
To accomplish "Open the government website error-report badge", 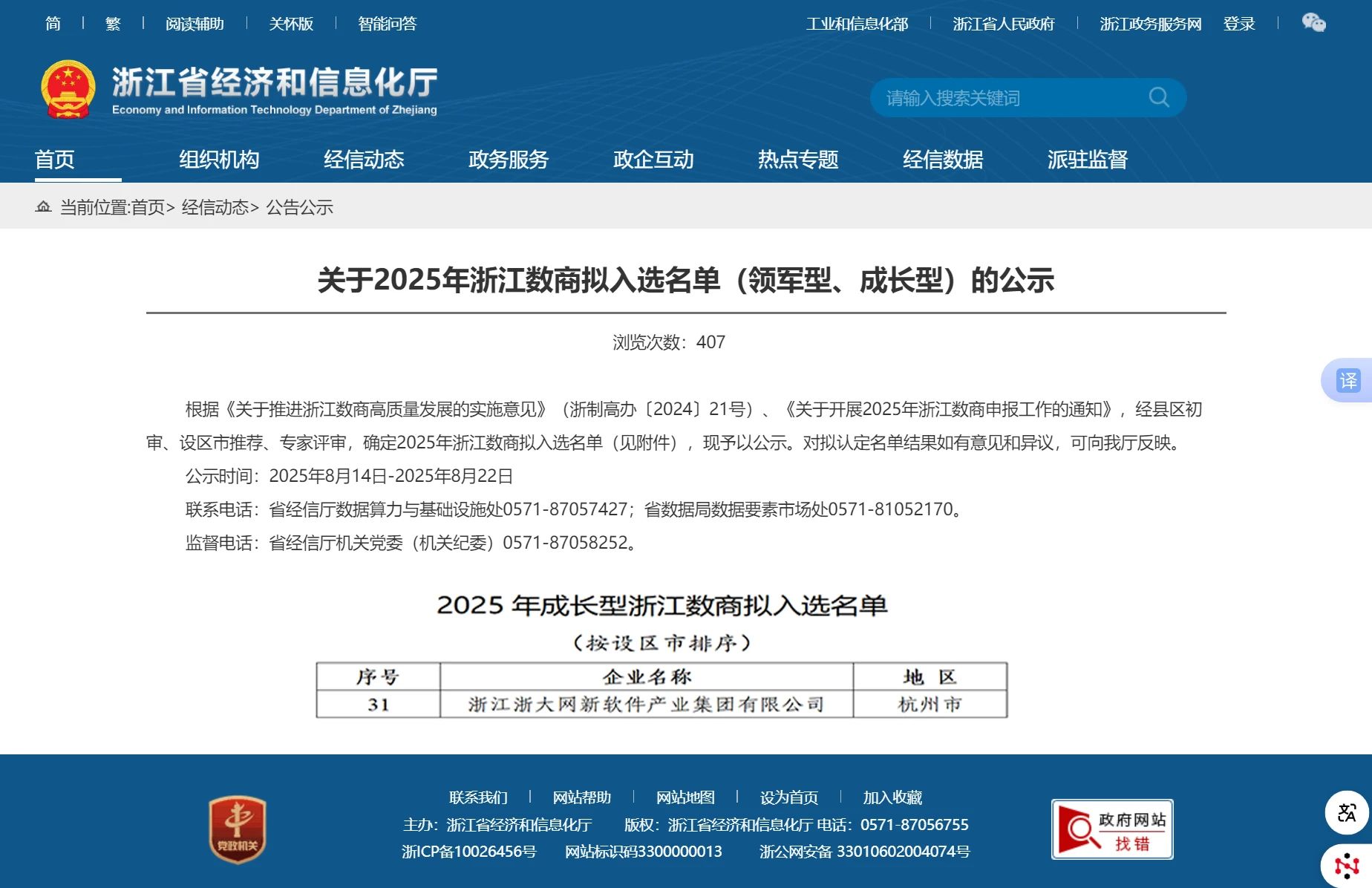I will coord(1111,829).
